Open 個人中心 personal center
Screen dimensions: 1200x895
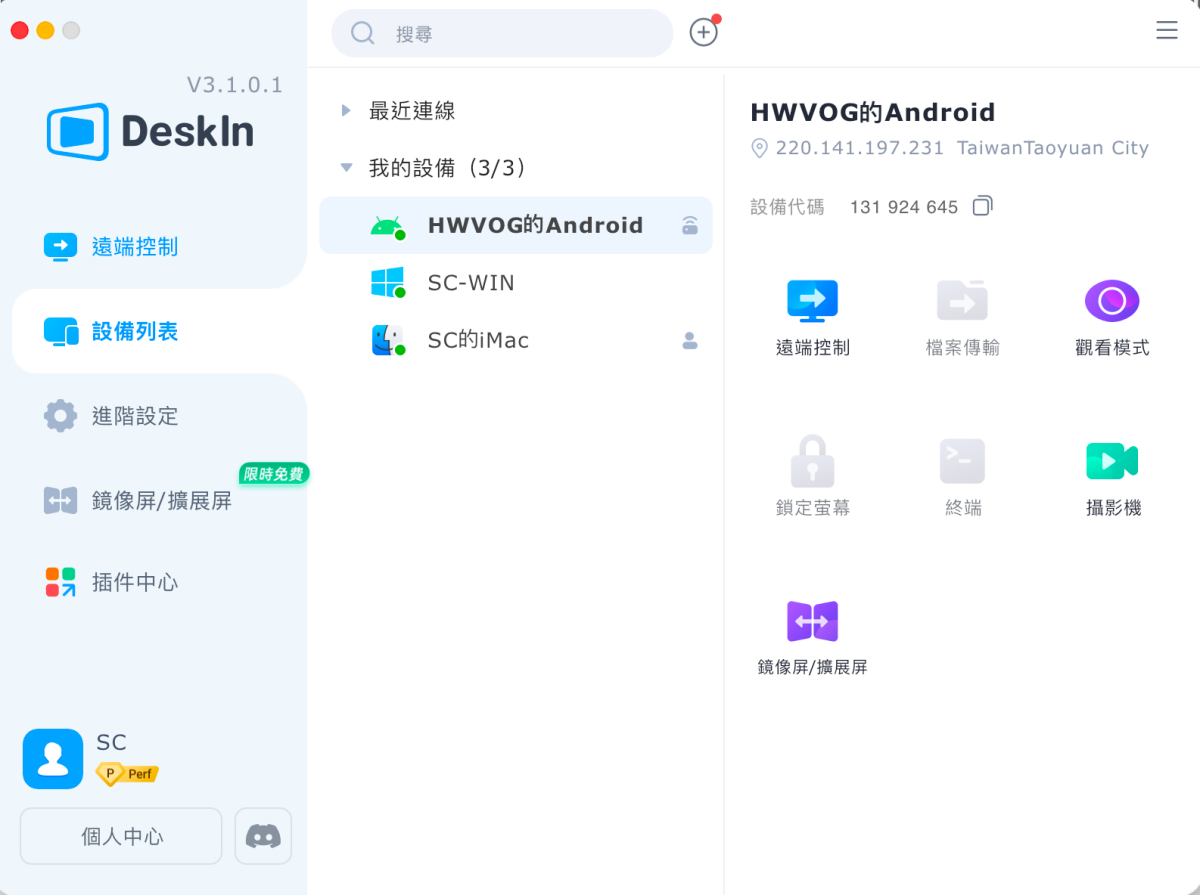[121, 836]
